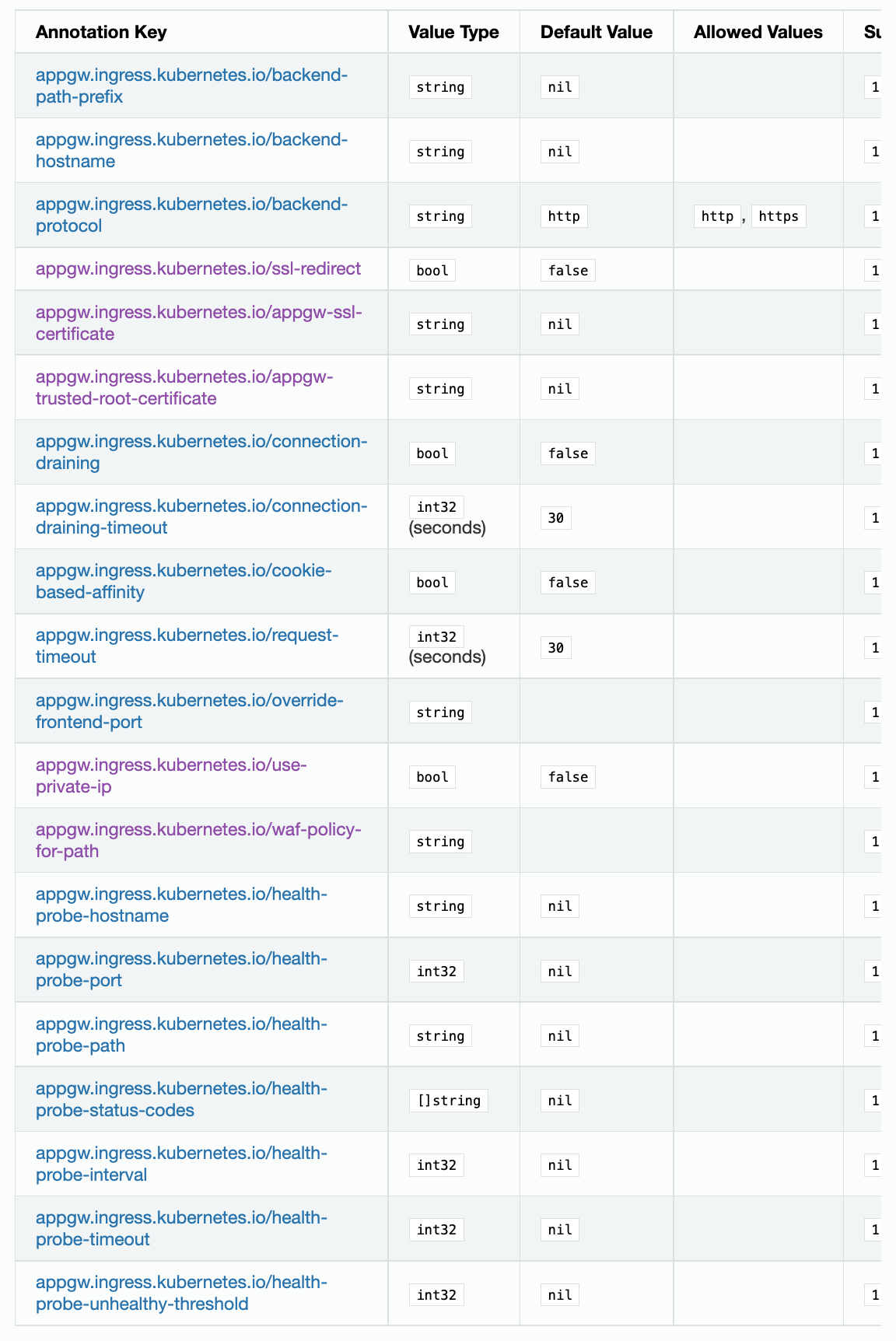Click 'string' type in backend-hostname row
This screenshot has height=1341, width=896.
(440, 152)
